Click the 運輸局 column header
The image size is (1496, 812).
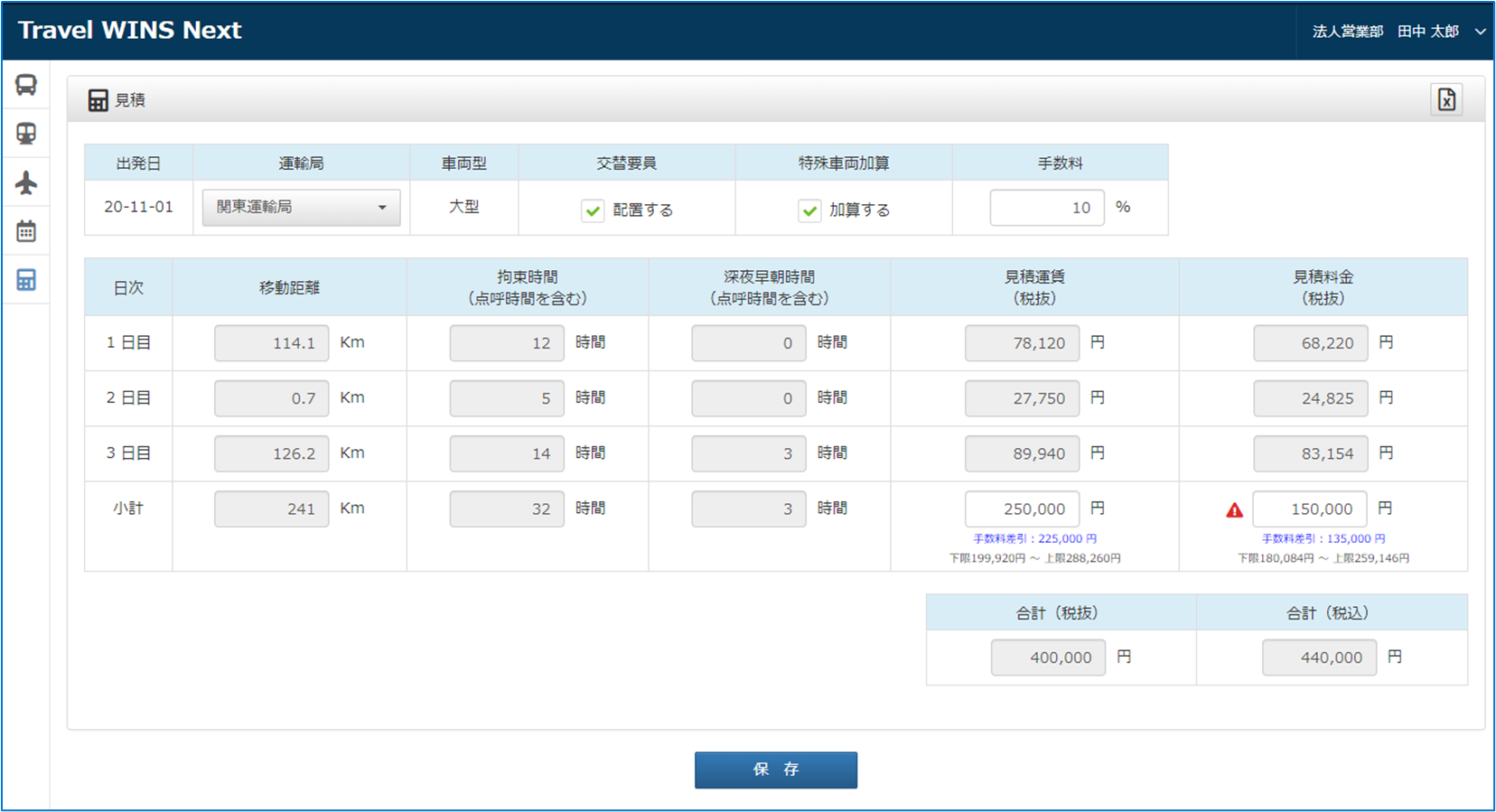(x=301, y=163)
